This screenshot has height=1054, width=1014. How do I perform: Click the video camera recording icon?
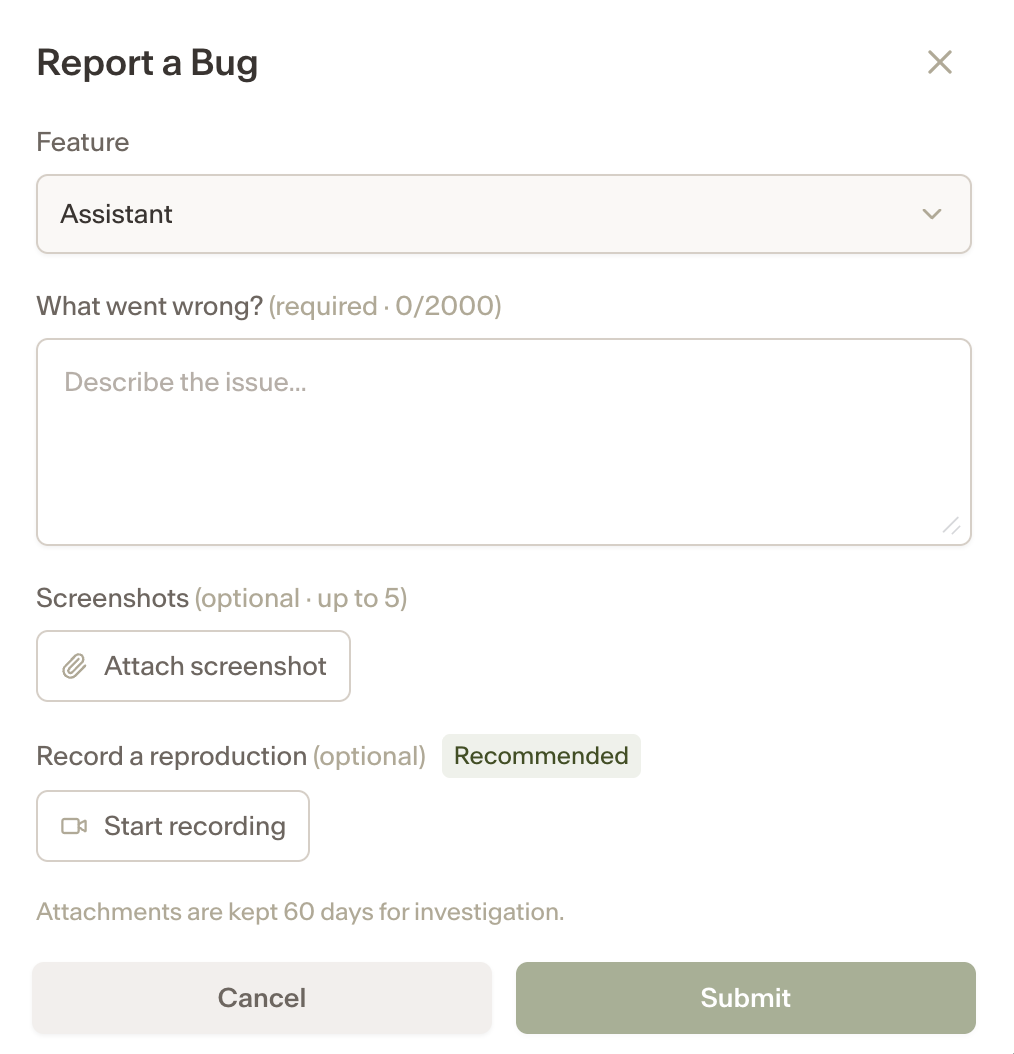[75, 826]
